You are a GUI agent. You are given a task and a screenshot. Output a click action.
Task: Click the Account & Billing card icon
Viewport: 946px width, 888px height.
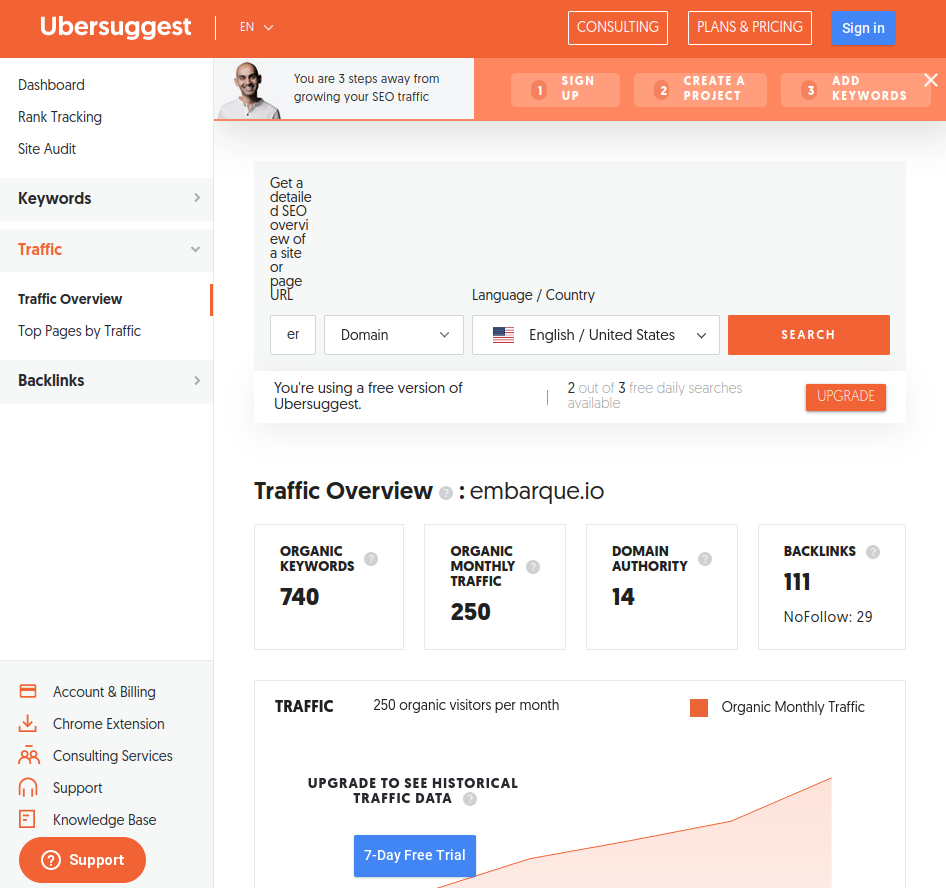[28, 691]
